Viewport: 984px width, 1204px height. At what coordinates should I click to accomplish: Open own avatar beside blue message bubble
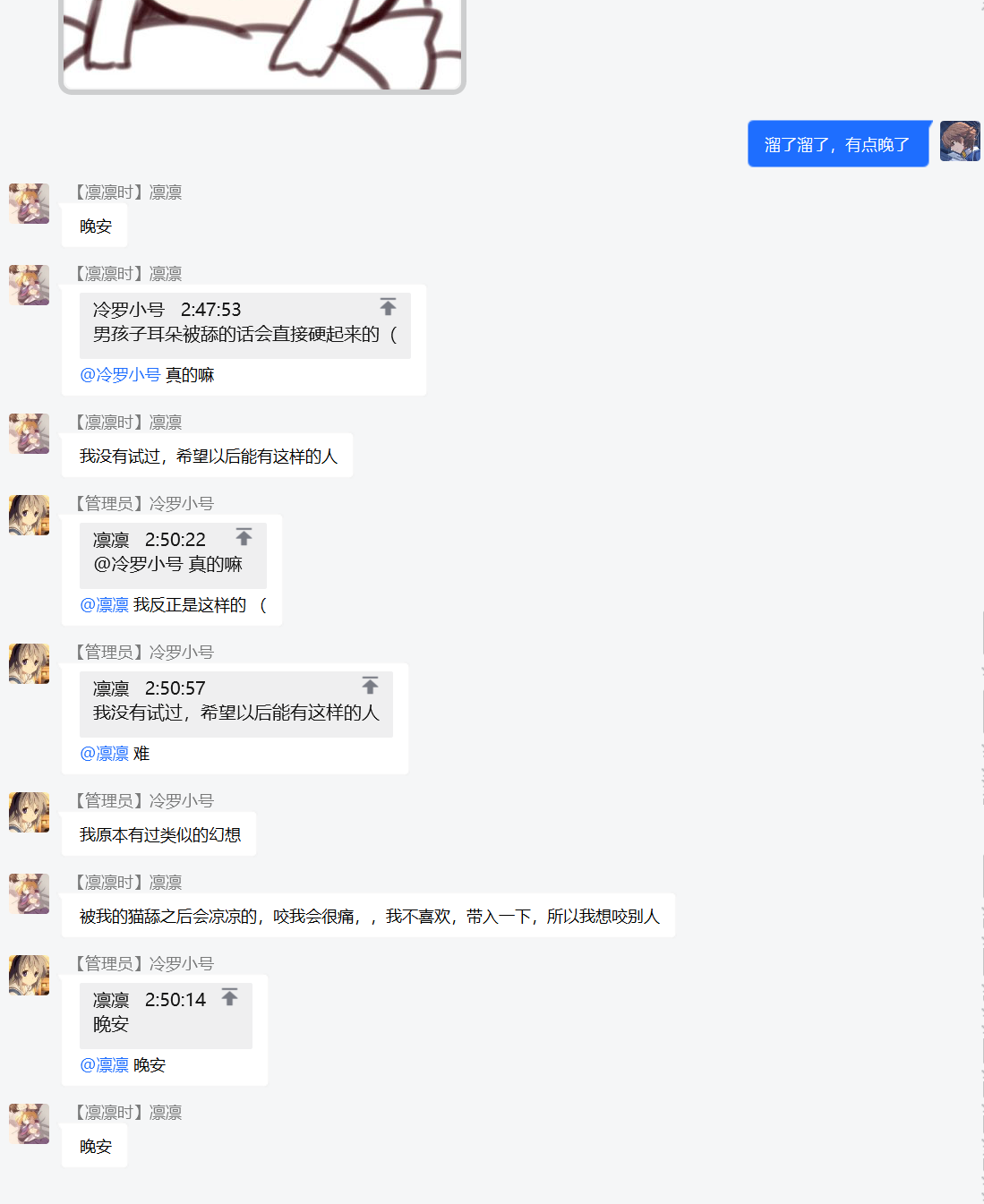point(960,141)
